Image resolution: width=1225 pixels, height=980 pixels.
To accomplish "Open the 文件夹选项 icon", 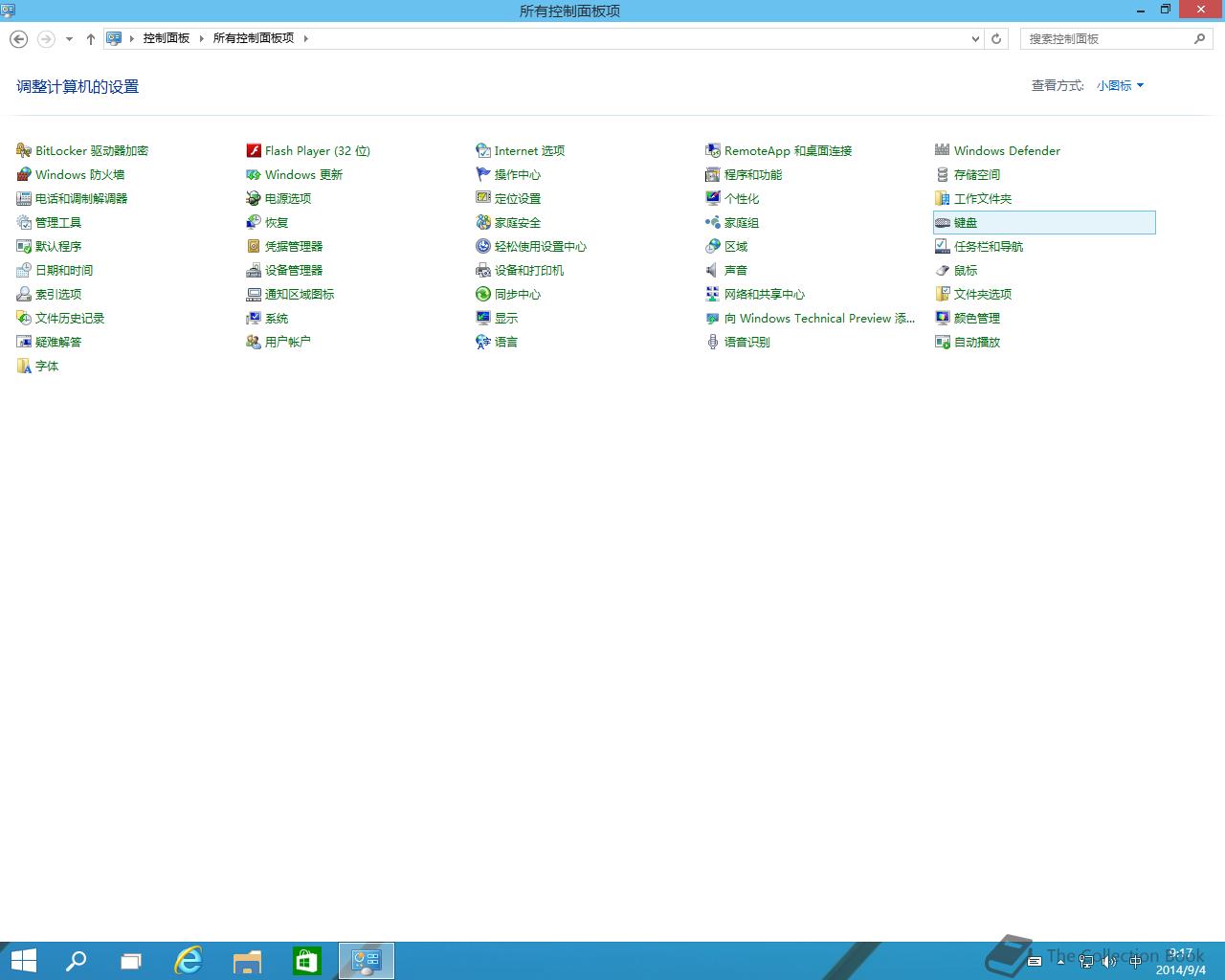I will 943,294.
